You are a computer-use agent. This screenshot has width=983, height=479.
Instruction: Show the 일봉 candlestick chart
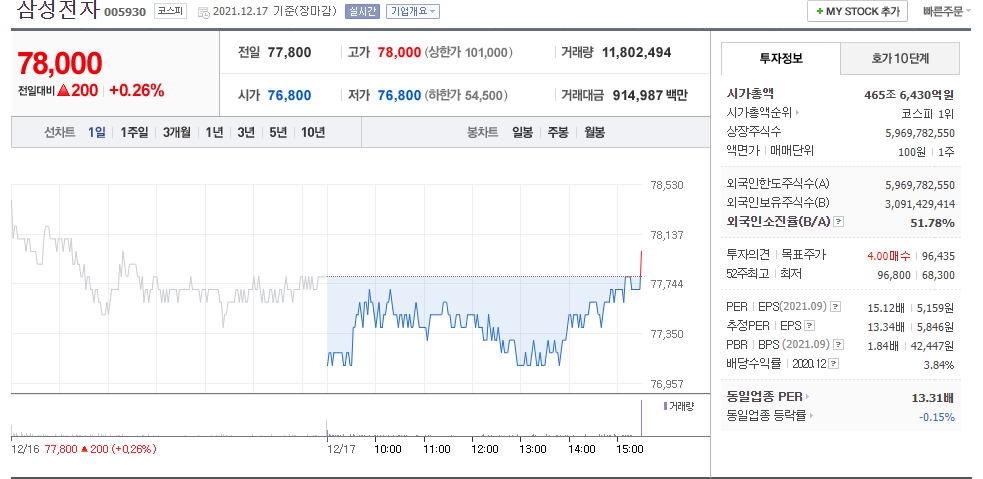[x=522, y=132]
